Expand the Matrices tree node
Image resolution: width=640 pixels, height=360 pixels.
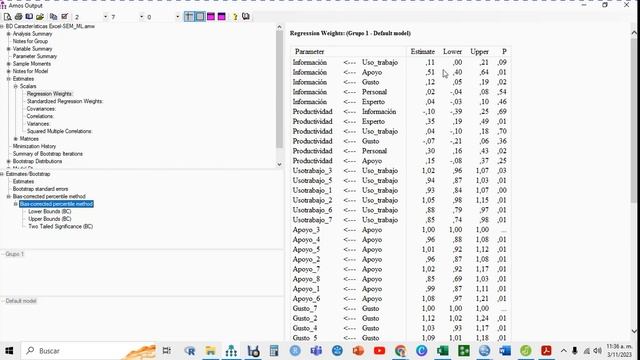pyautogui.click(x=16, y=139)
